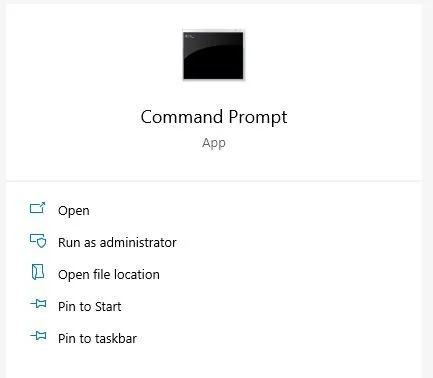Select Open file location

[x=109, y=275]
